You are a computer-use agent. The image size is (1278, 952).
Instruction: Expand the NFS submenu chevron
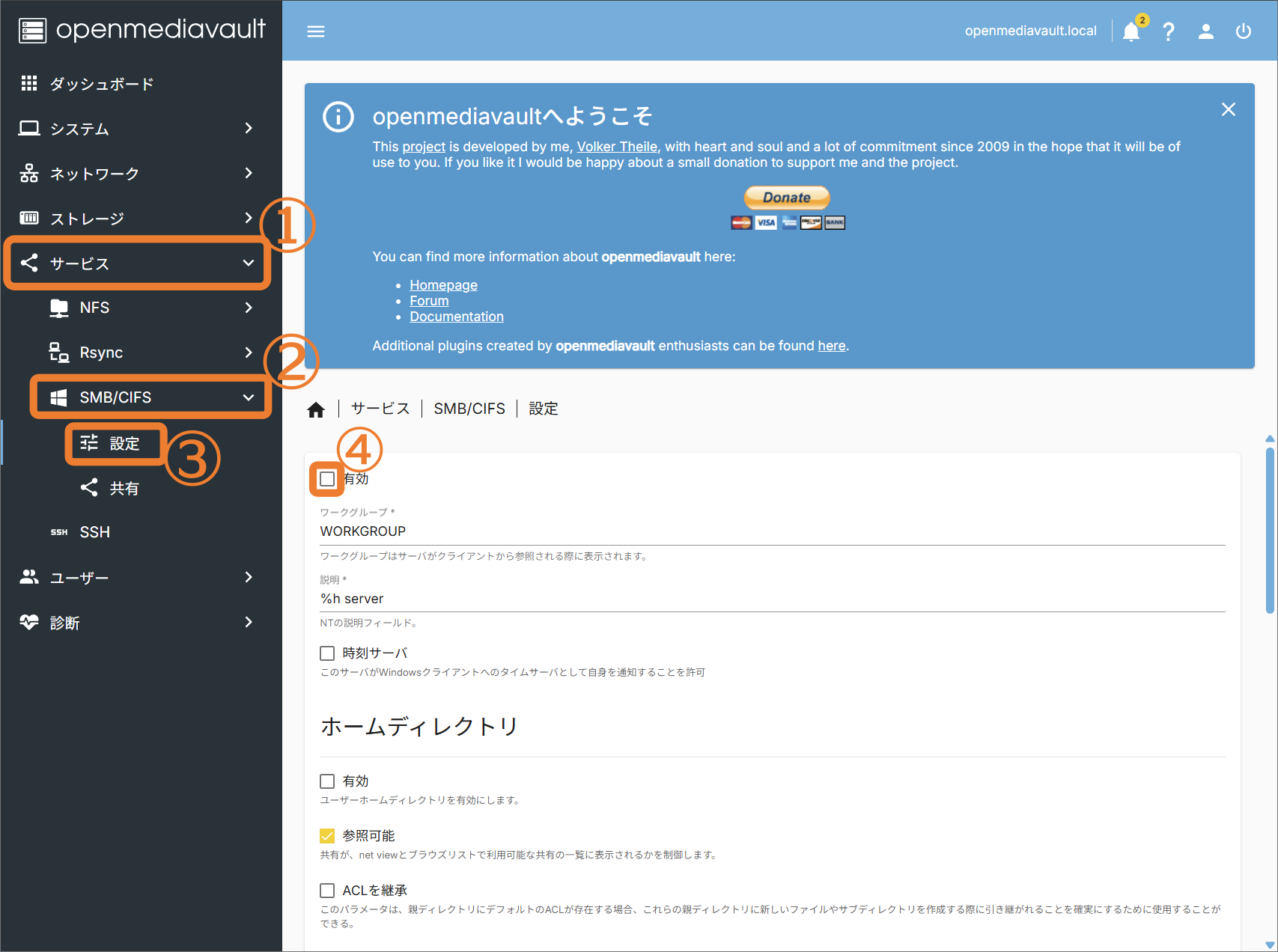point(249,308)
